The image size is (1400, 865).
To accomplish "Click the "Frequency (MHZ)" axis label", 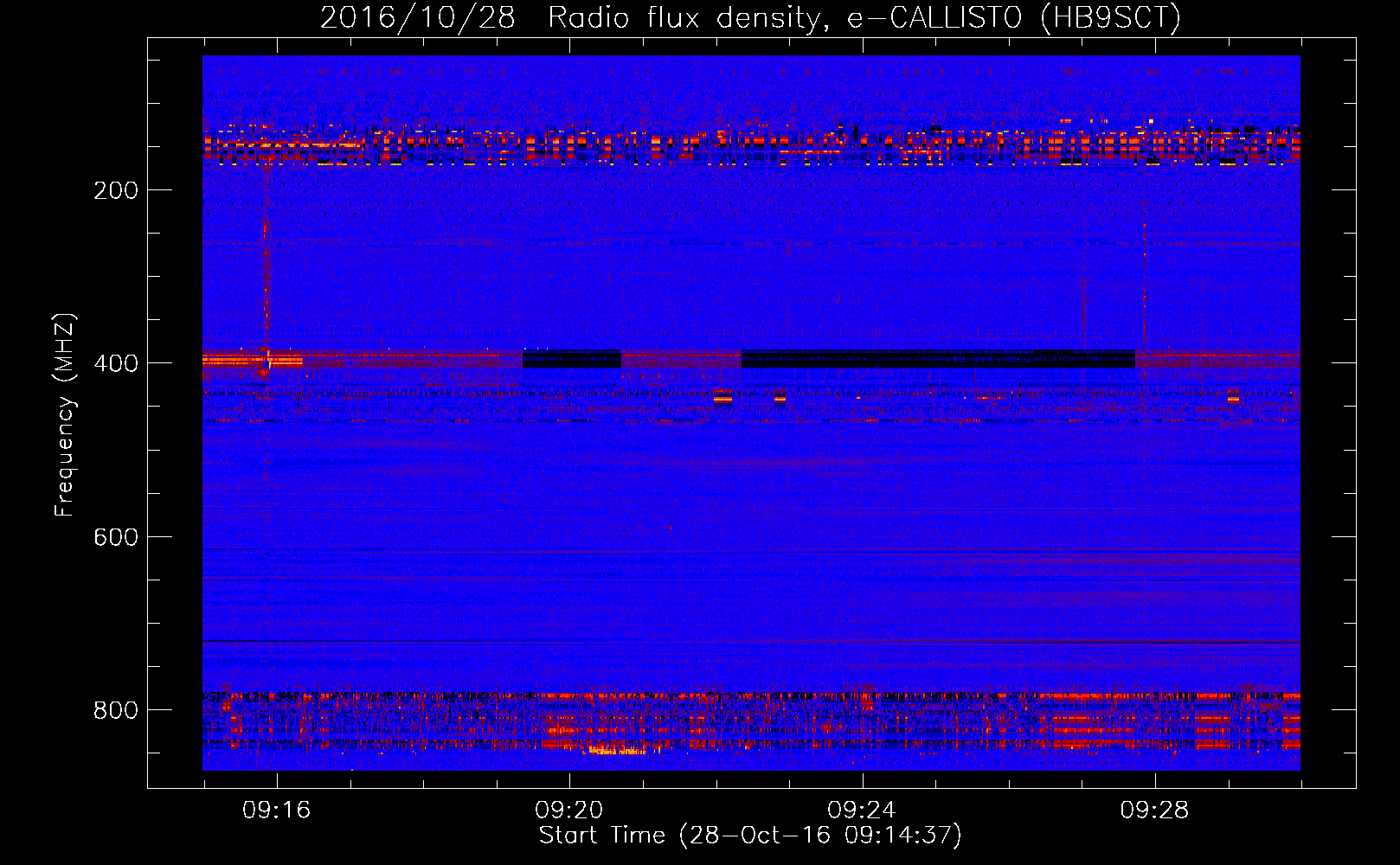I will pyautogui.click(x=65, y=414).
